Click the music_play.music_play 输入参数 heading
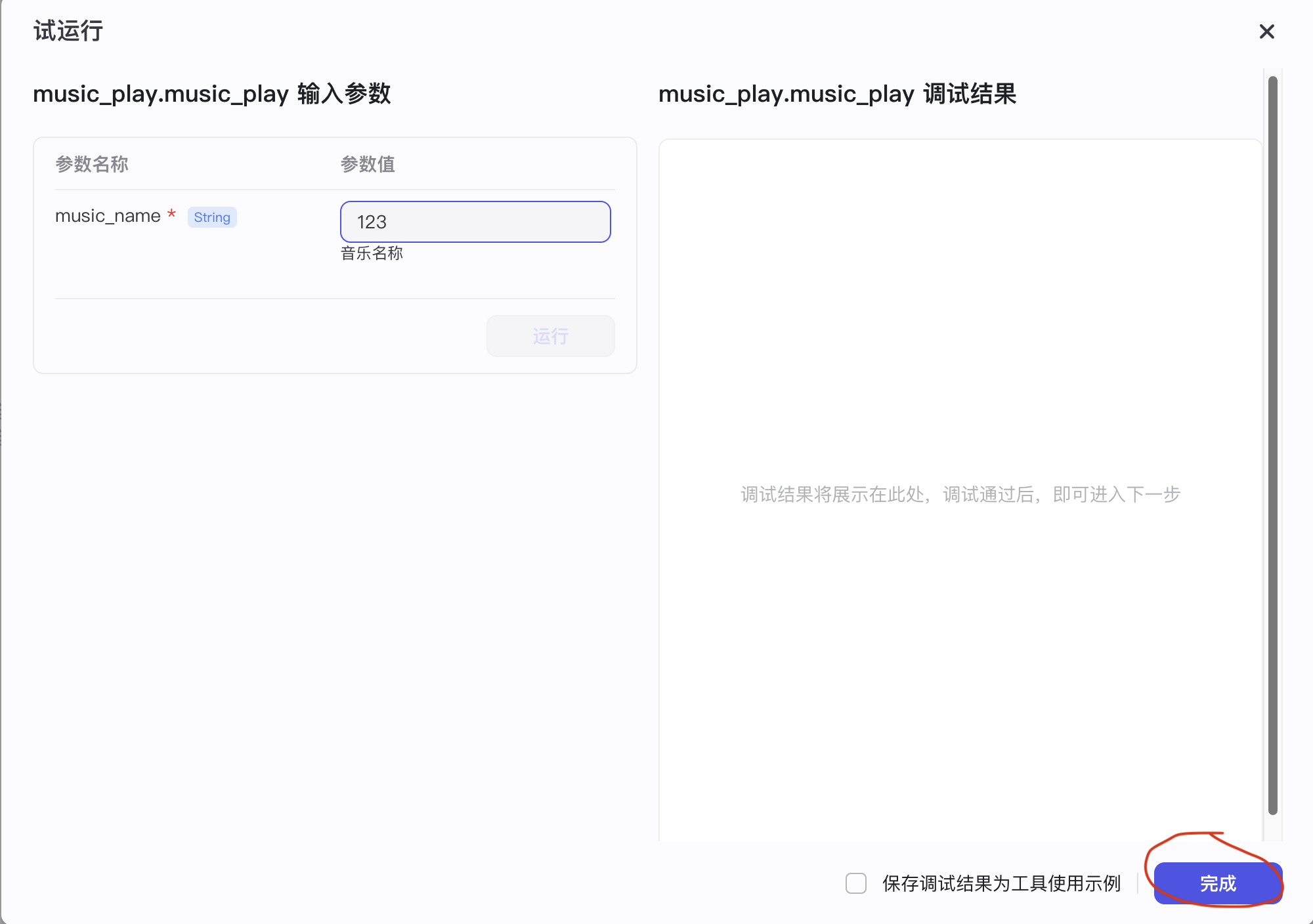This screenshot has height=924, width=1313. (x=211, y=94)
